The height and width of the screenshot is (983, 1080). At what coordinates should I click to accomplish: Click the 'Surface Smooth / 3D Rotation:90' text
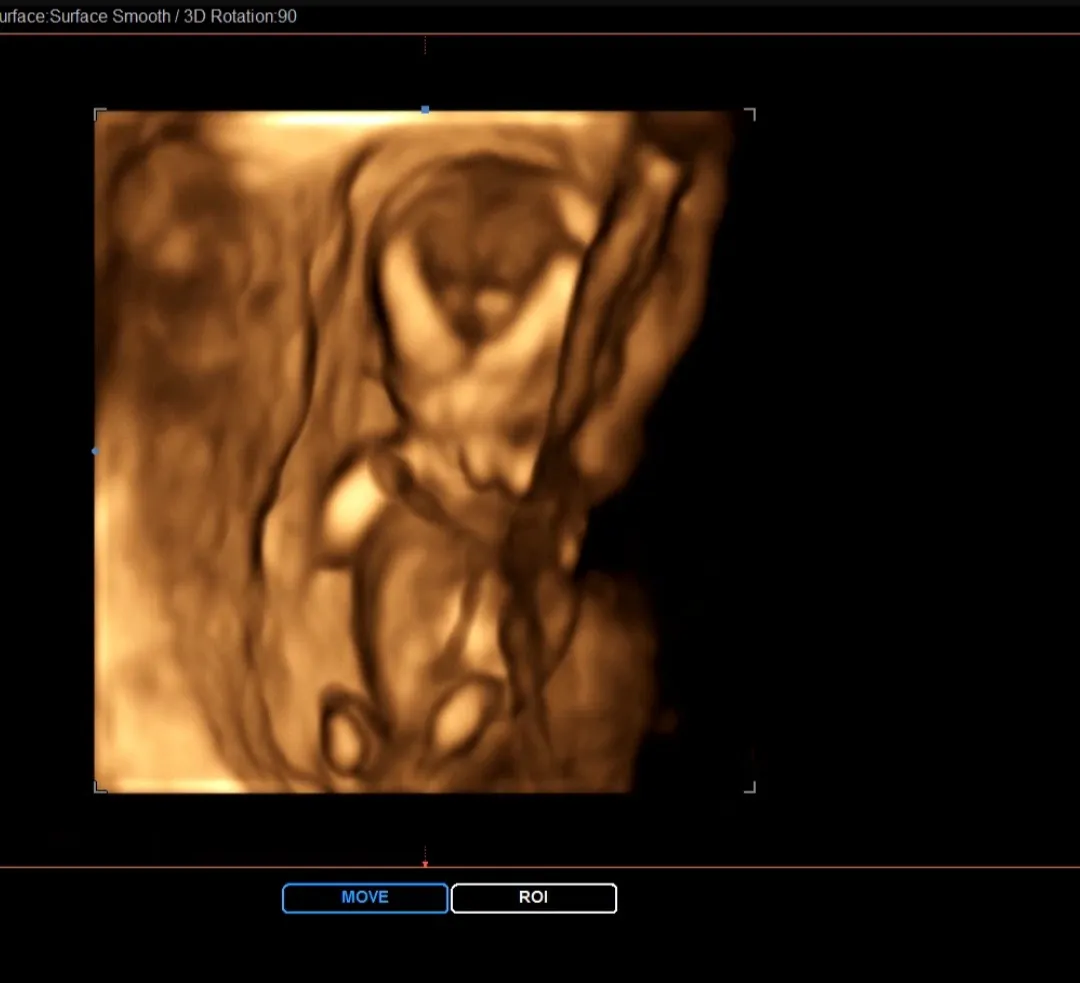(x=173, y=17)
